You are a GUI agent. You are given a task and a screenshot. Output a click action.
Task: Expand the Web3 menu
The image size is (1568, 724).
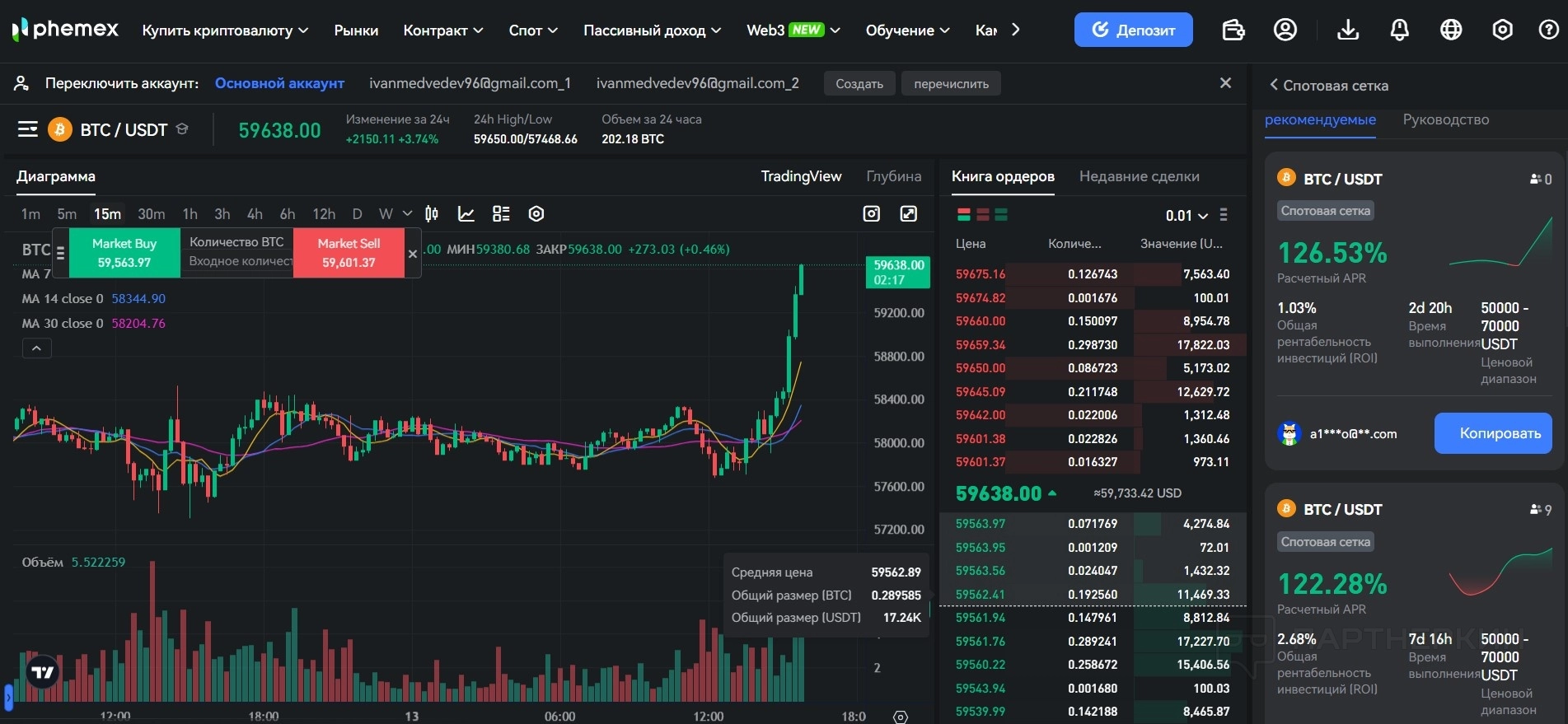(793, 30)
